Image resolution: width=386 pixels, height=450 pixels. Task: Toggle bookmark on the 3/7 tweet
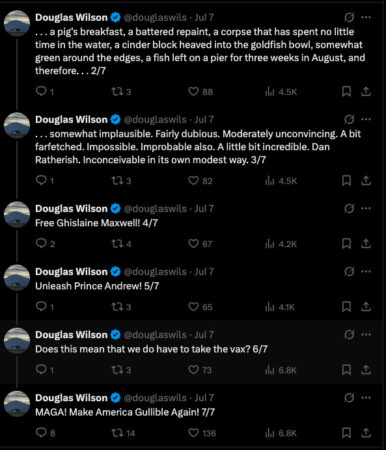coord(346,181)
